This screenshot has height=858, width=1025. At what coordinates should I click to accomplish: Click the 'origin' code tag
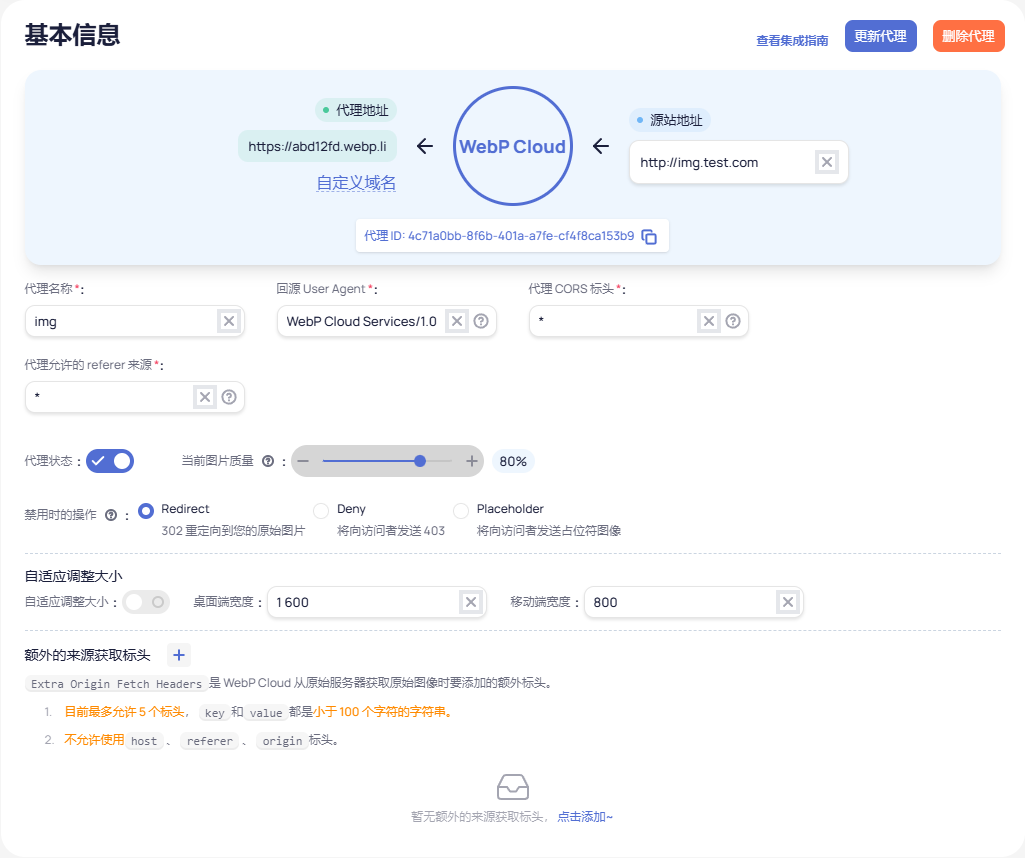(282, 740)
